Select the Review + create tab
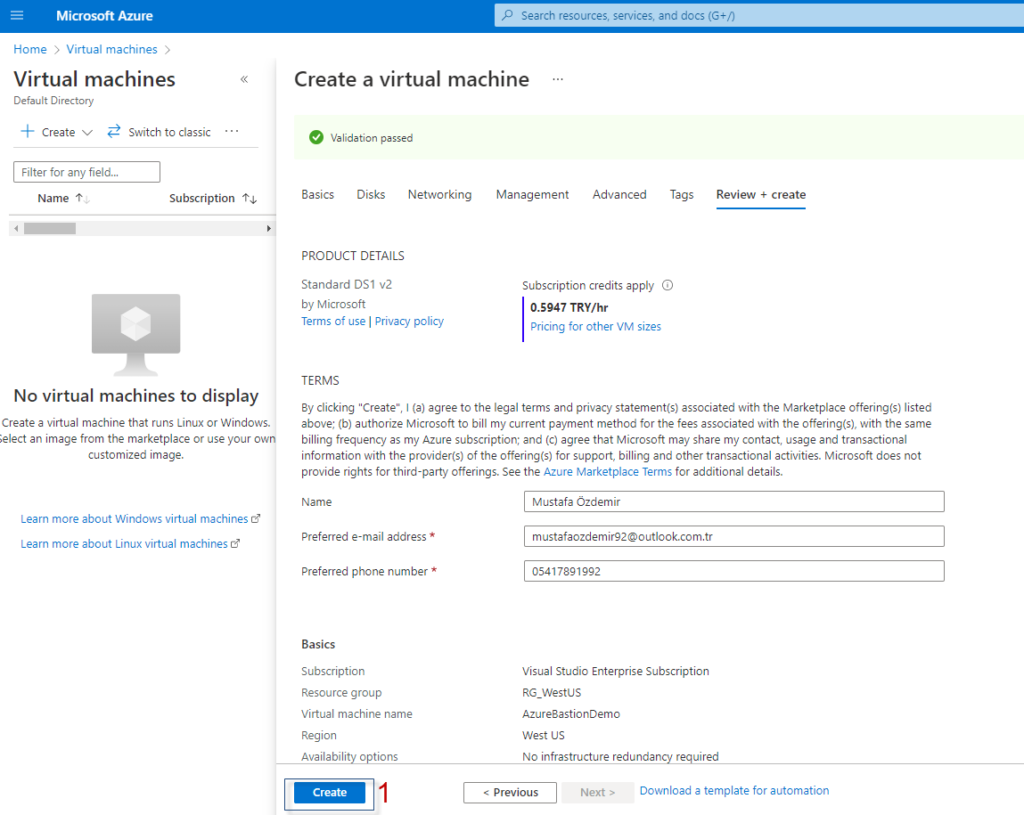This screenshot has width=1024, height=815. point(761,195)
